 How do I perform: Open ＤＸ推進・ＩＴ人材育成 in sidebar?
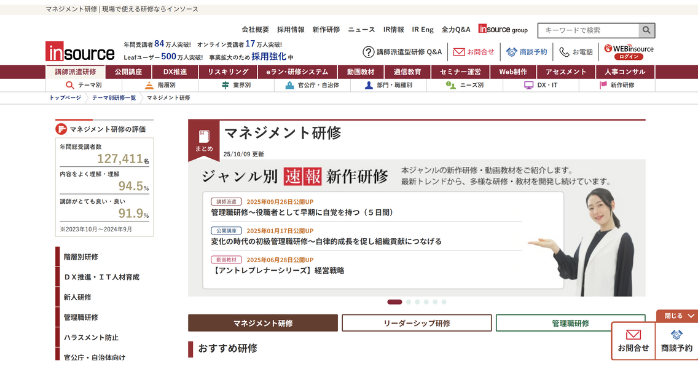(x=101, y=277)
